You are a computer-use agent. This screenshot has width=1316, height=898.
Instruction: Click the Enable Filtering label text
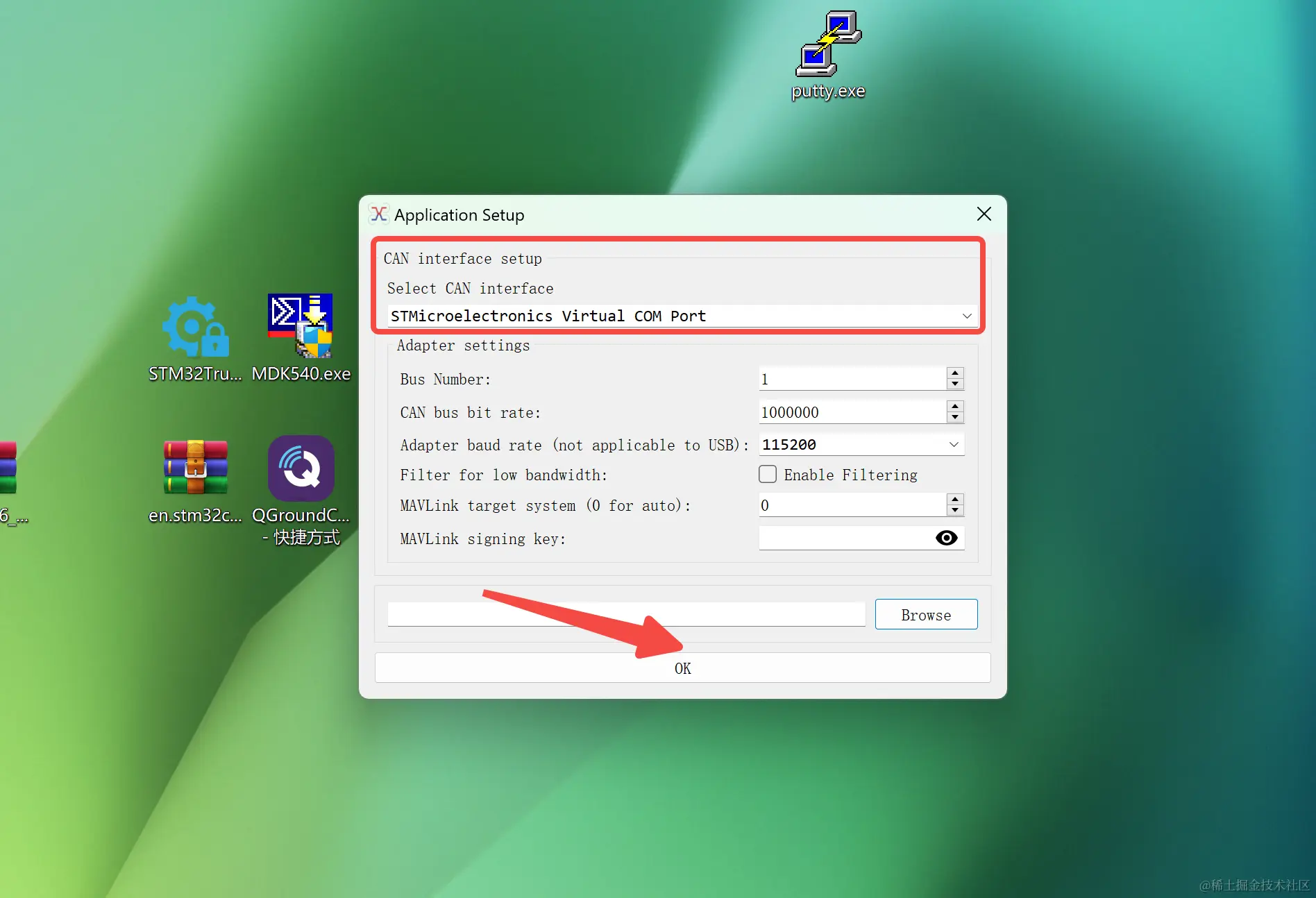850,475
